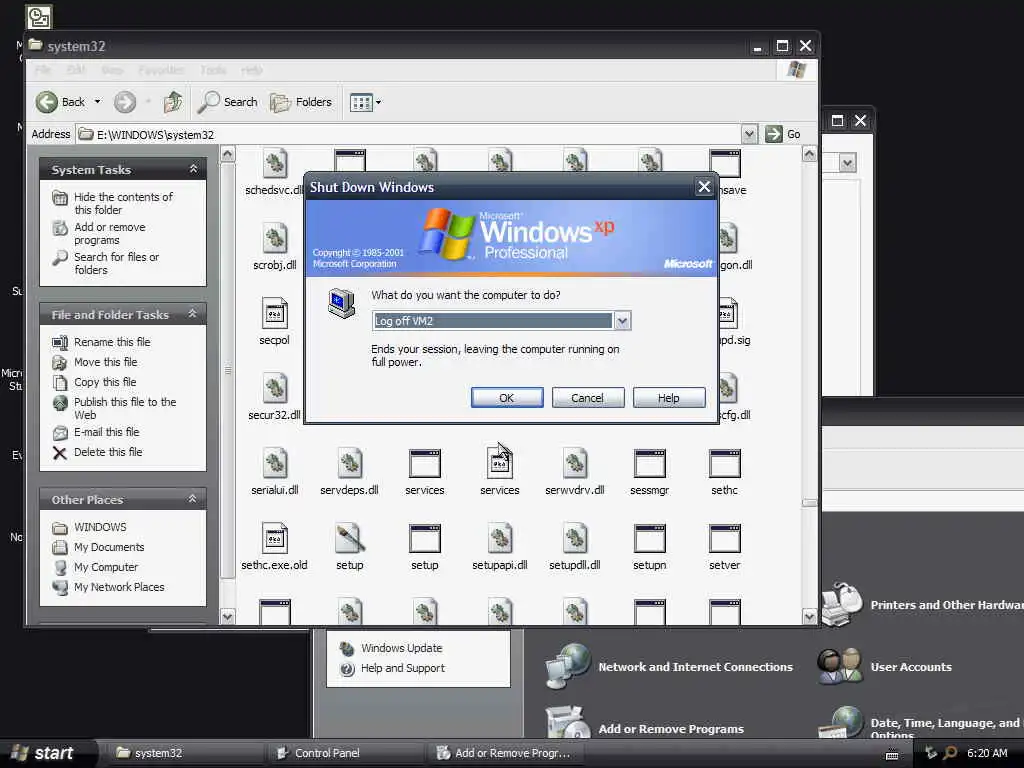
Task: Open Search in the Explorer toolbar
Action: (228, 102)
